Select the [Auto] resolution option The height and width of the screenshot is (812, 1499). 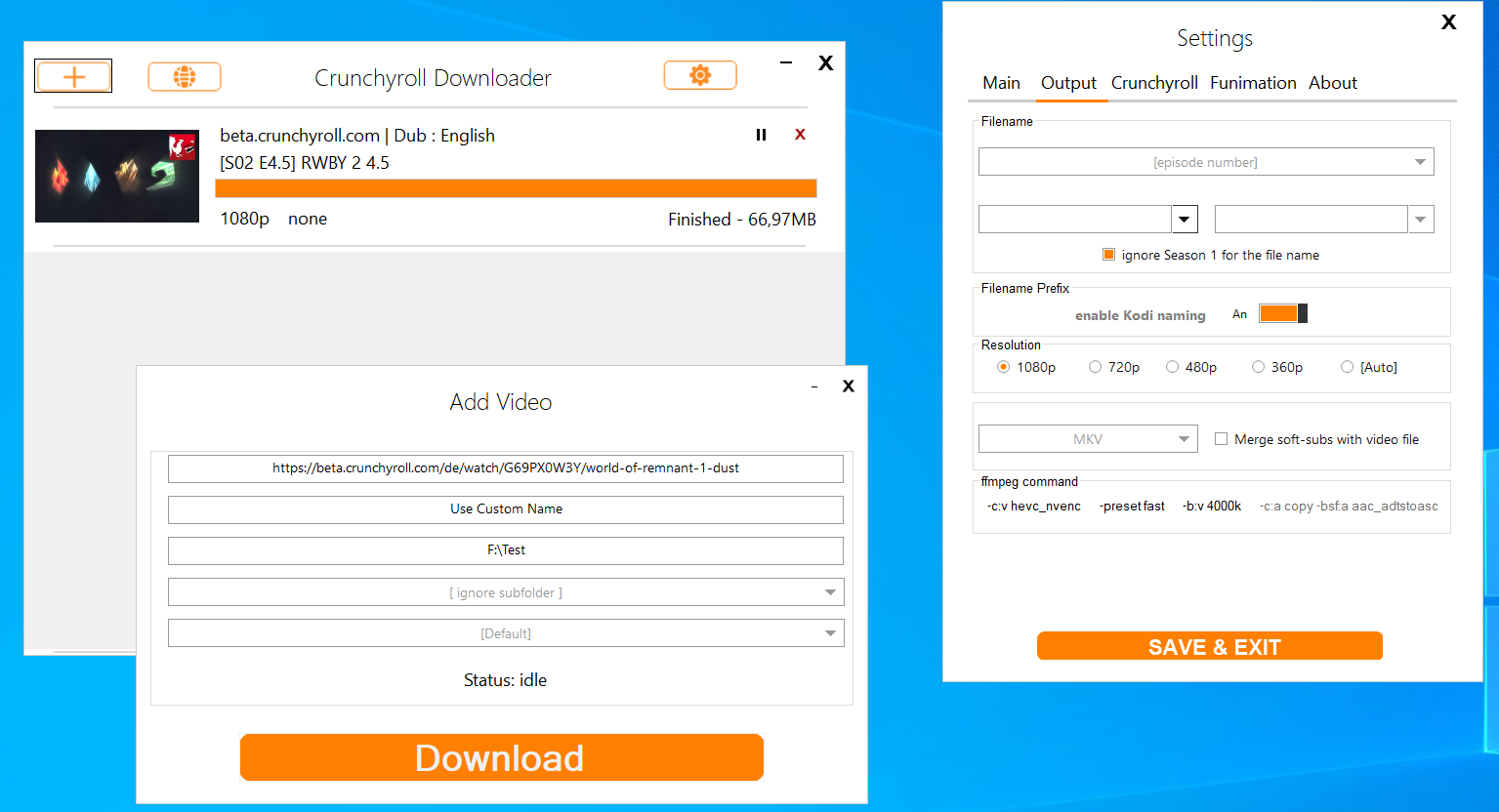[x=1348, y=366]
